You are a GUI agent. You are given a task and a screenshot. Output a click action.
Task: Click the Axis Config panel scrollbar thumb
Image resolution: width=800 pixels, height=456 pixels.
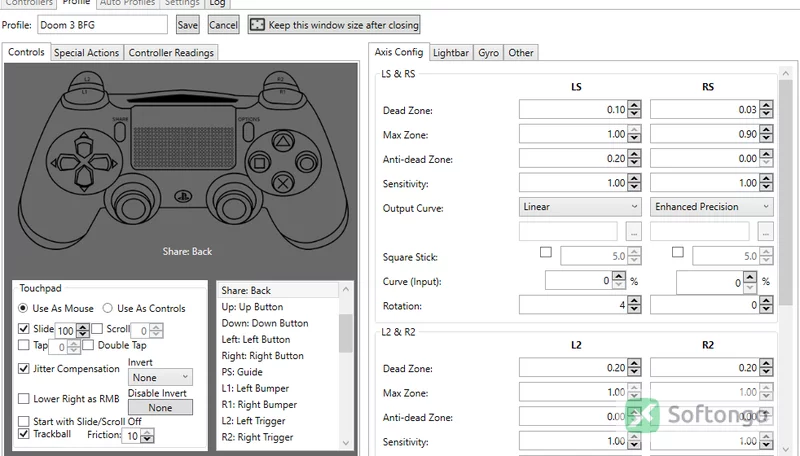click(786, 191)
